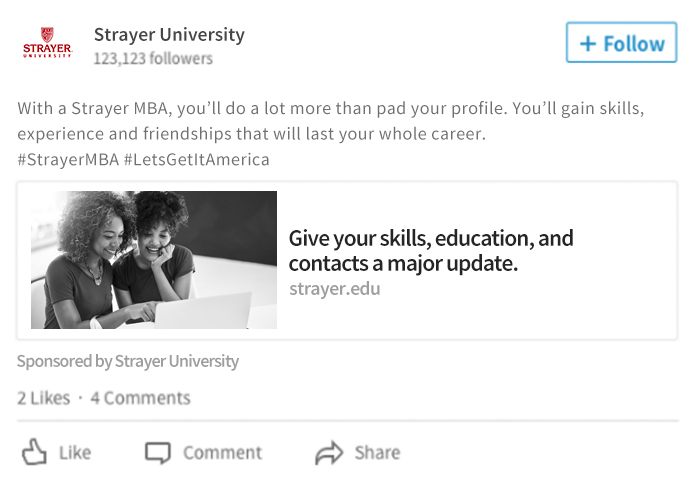
Task: Click the speech bubble Comment icon
Action: pyautogui.click(x=158, y=453)
